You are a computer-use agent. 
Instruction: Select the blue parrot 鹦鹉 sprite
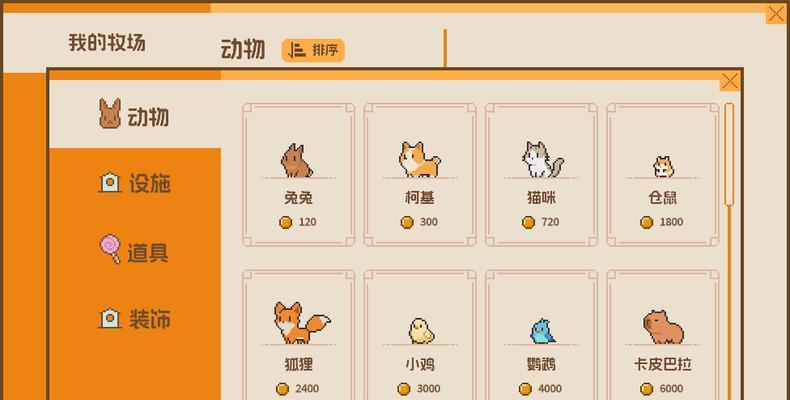click(x=542, y=331)
